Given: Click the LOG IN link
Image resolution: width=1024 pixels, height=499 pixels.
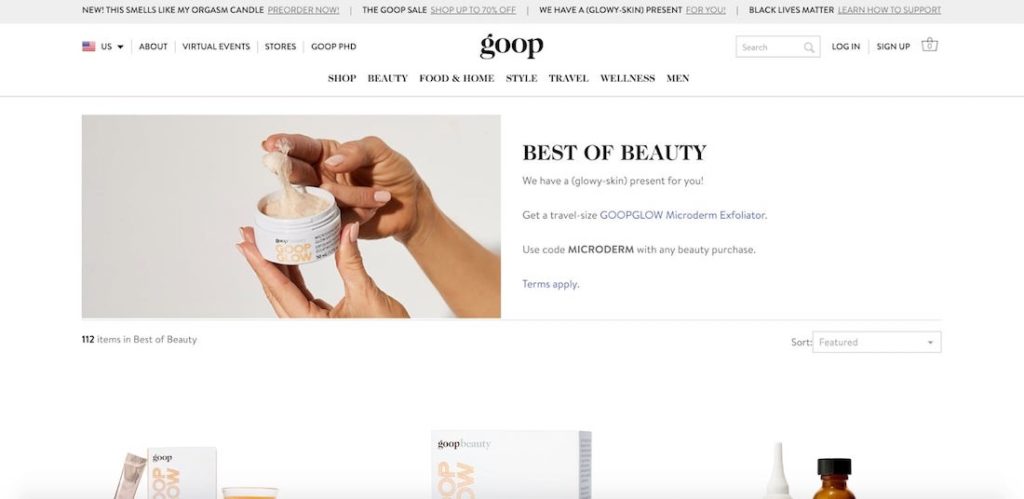Looking at the screenshot, I should click(846, 47).
